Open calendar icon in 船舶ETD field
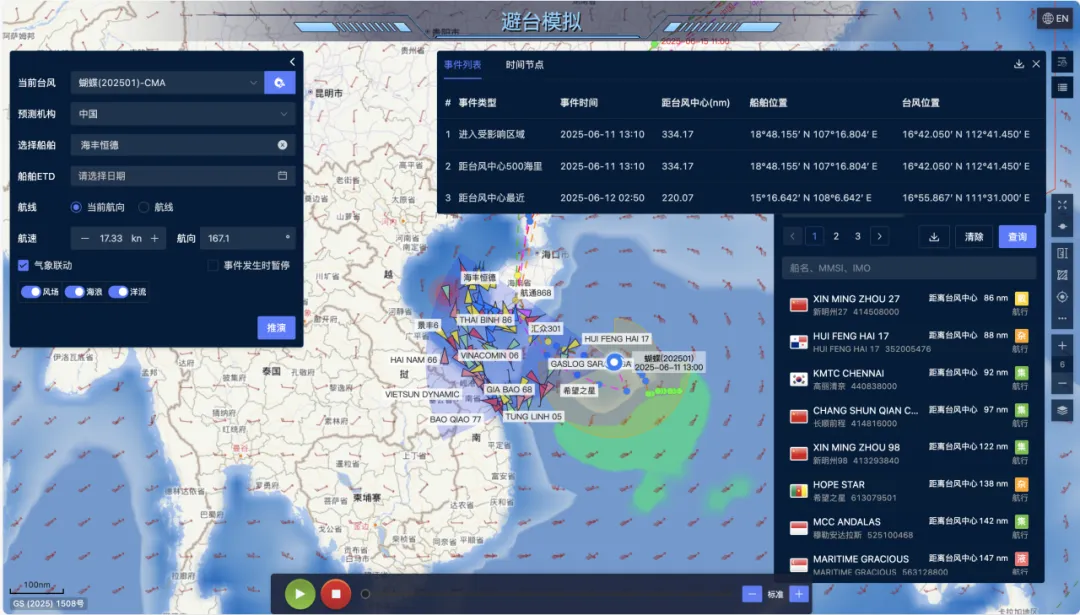 click(x=282, y=176)
